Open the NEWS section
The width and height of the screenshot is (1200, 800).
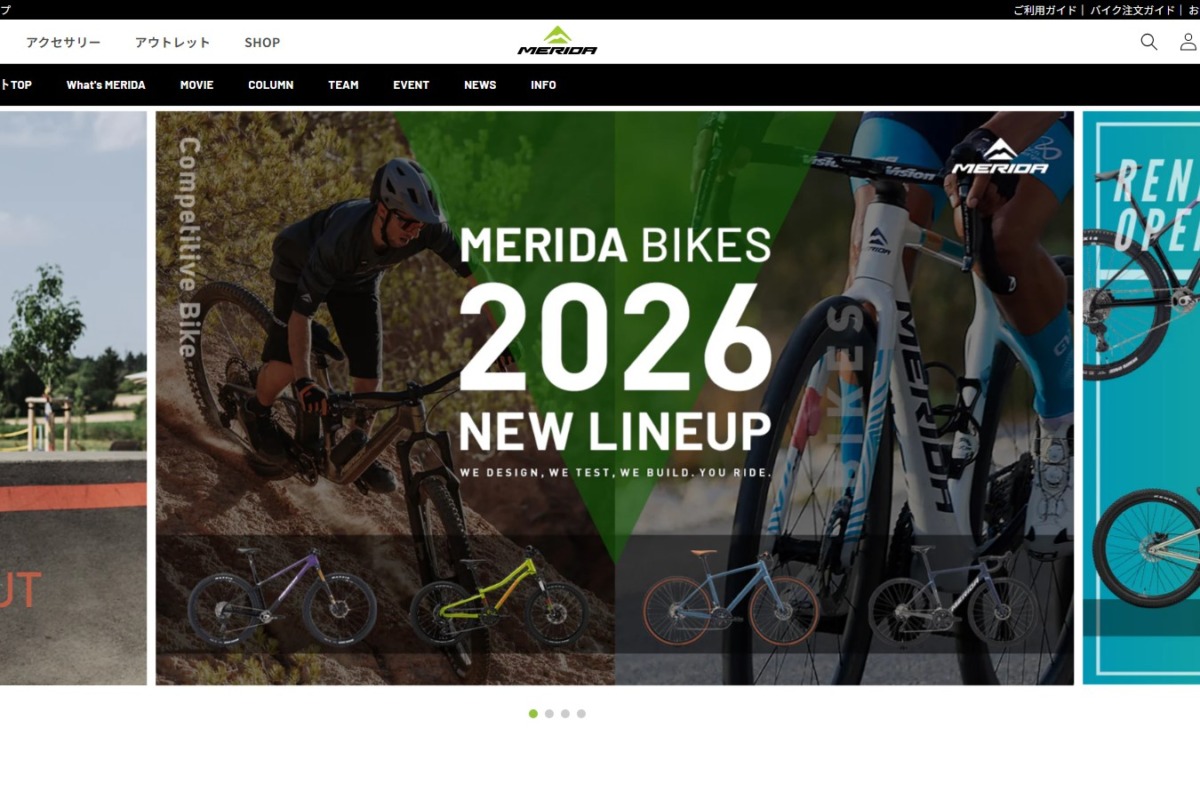480,85
